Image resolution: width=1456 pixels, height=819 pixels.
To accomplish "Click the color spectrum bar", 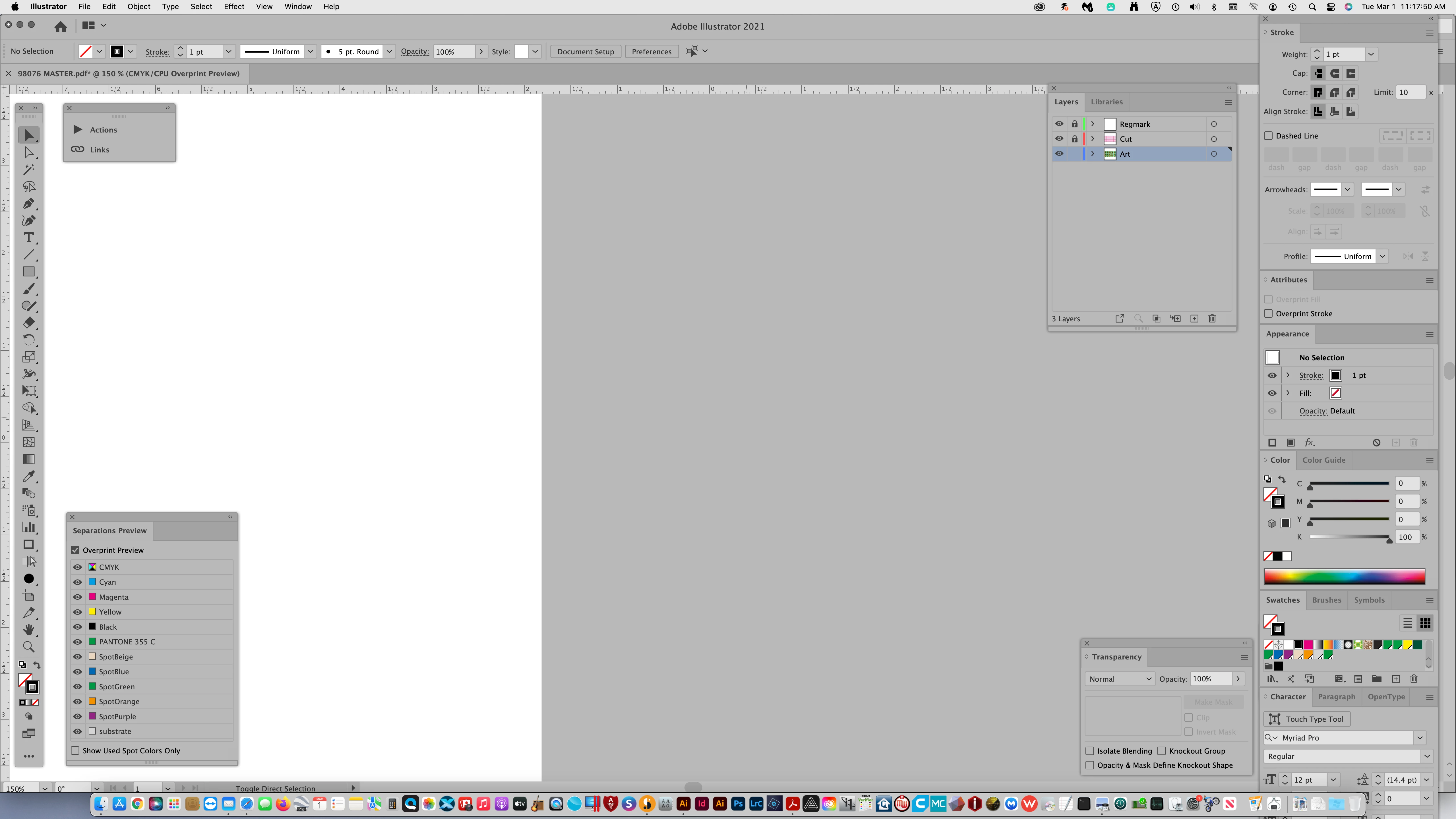I will point(1344,576).
